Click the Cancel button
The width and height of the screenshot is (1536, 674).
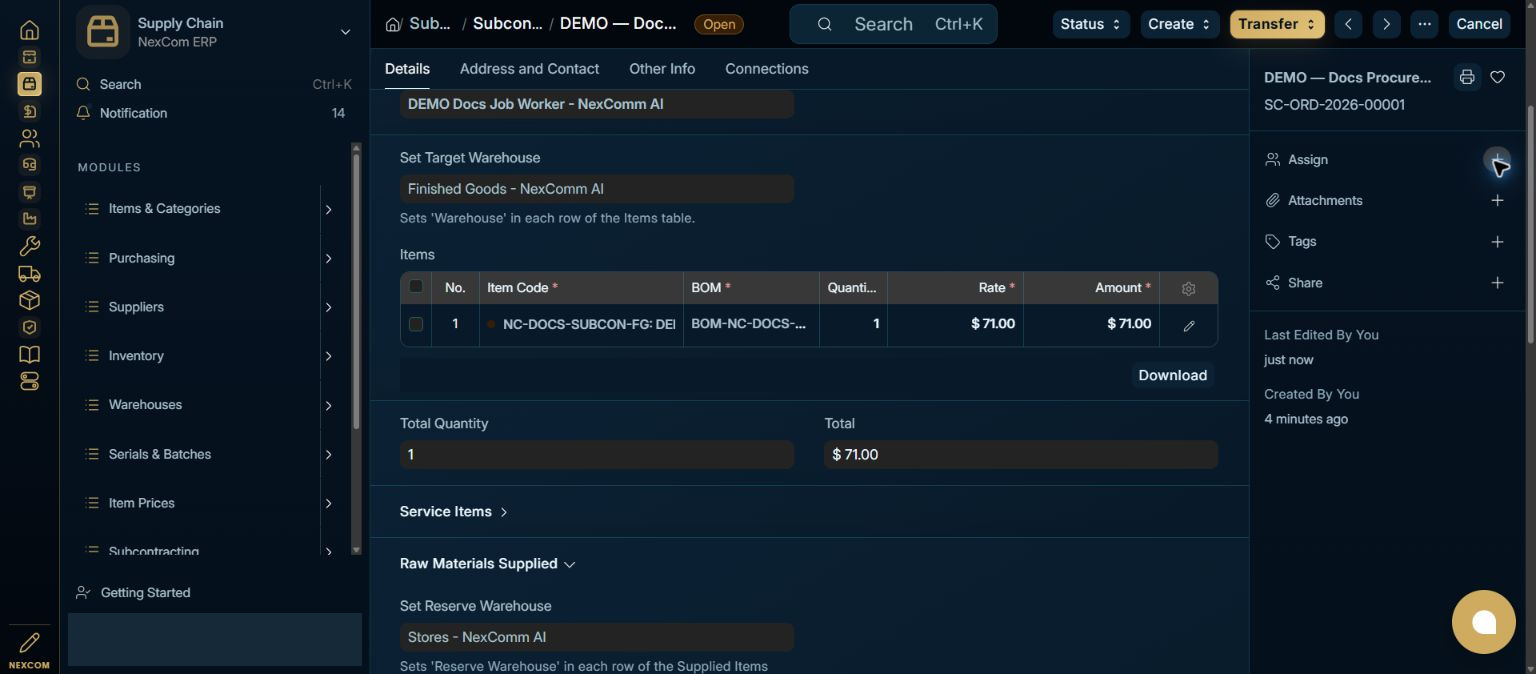pos(1479,24)
